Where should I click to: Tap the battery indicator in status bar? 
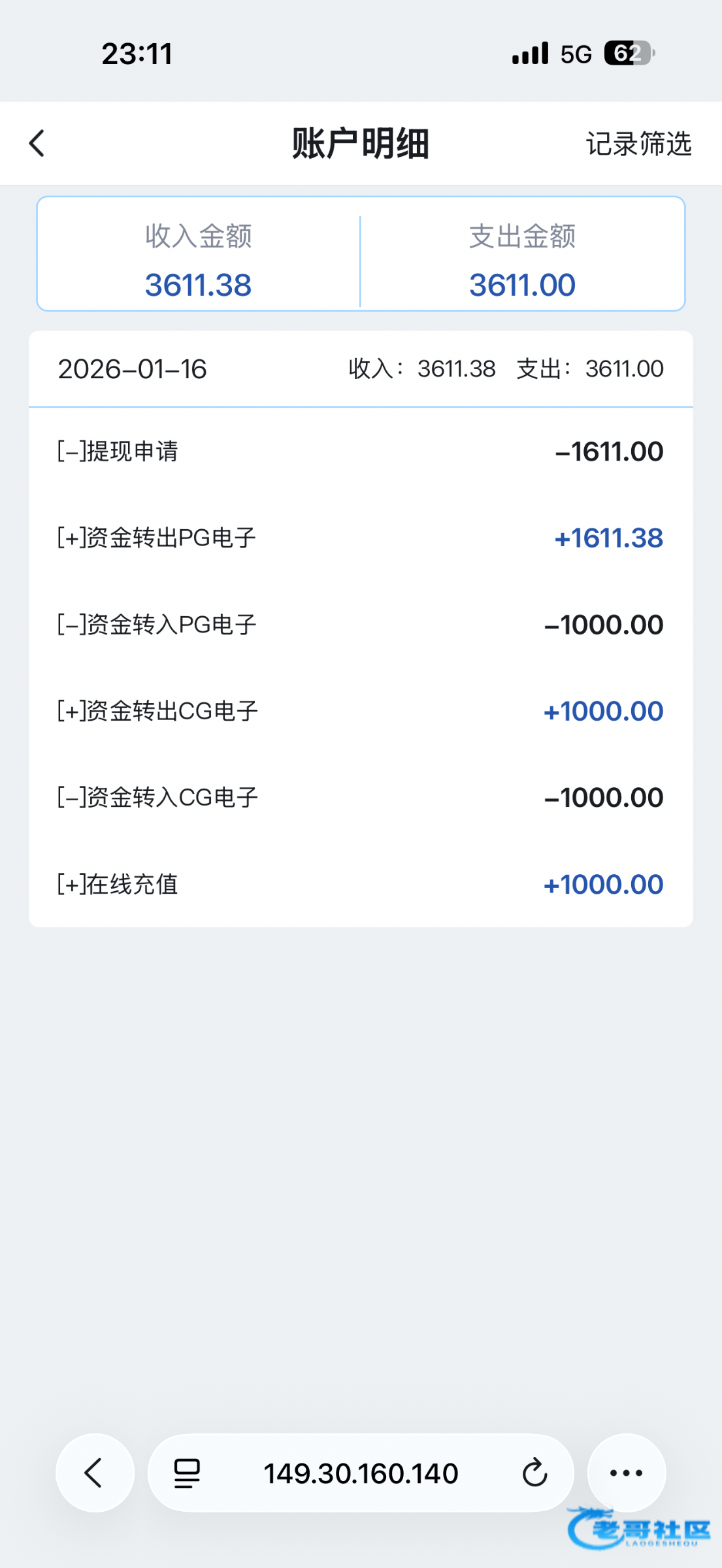pos(629,54)
